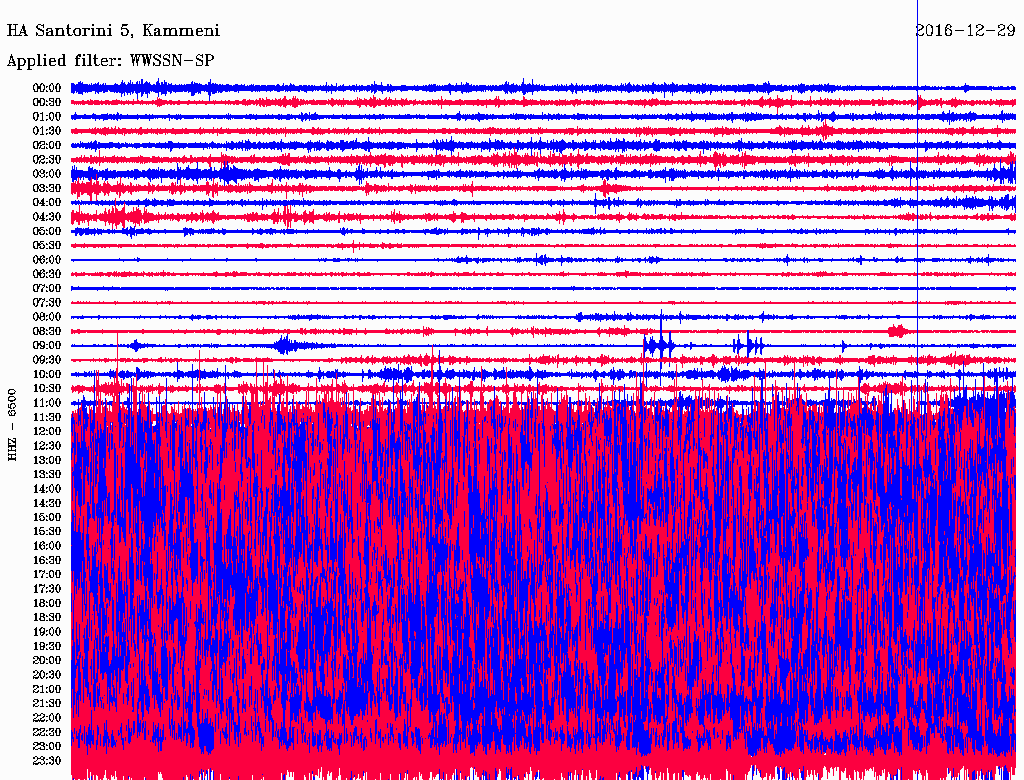The width and height of the screenshot is (1024, 780).
Task: Select the 19:00 time row label
Action: (47, 632)
